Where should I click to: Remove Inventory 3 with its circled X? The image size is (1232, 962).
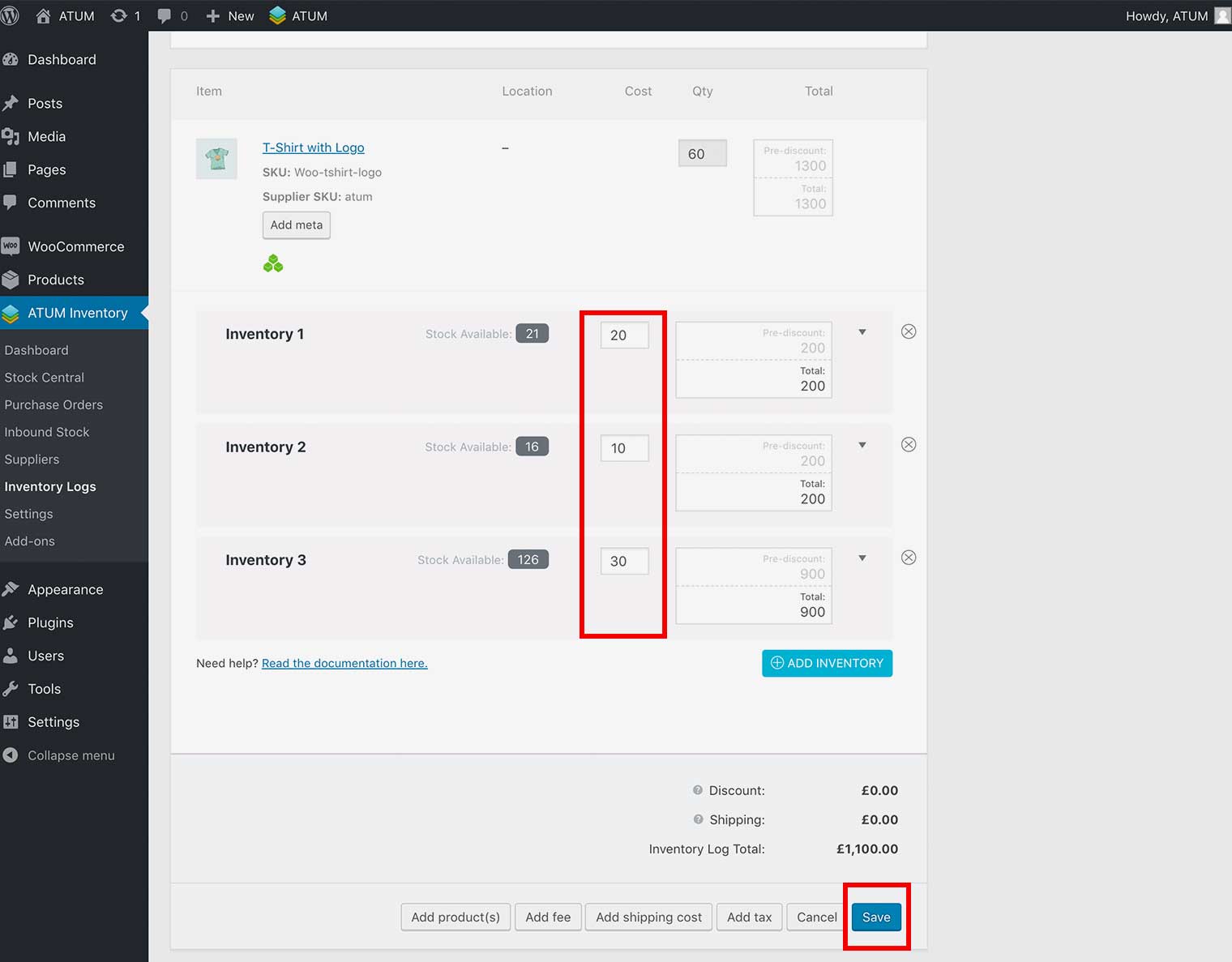[909, 558]
